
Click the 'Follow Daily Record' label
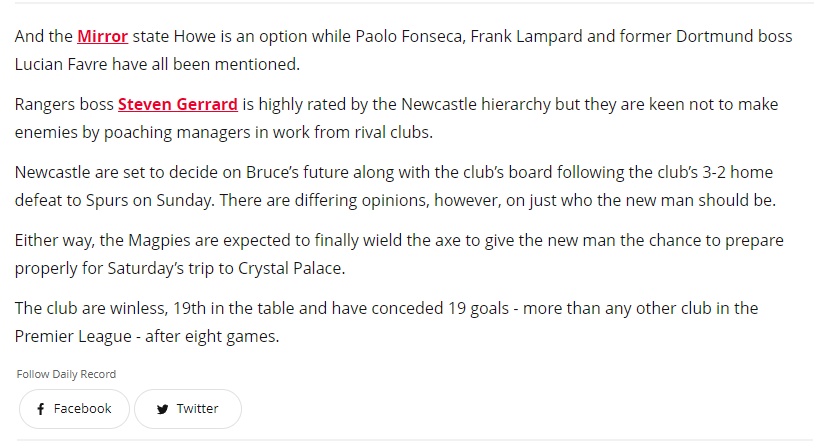coord(66,374)
